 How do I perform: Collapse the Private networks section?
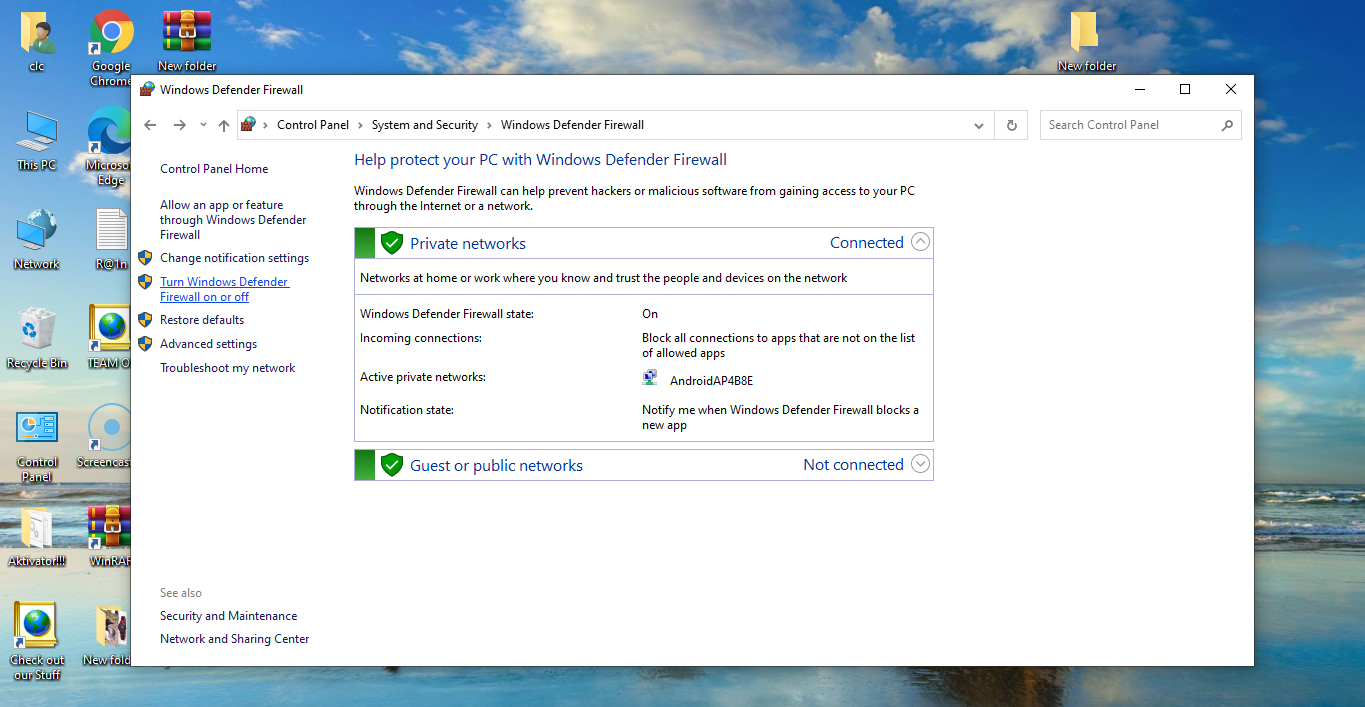[919, 242]
